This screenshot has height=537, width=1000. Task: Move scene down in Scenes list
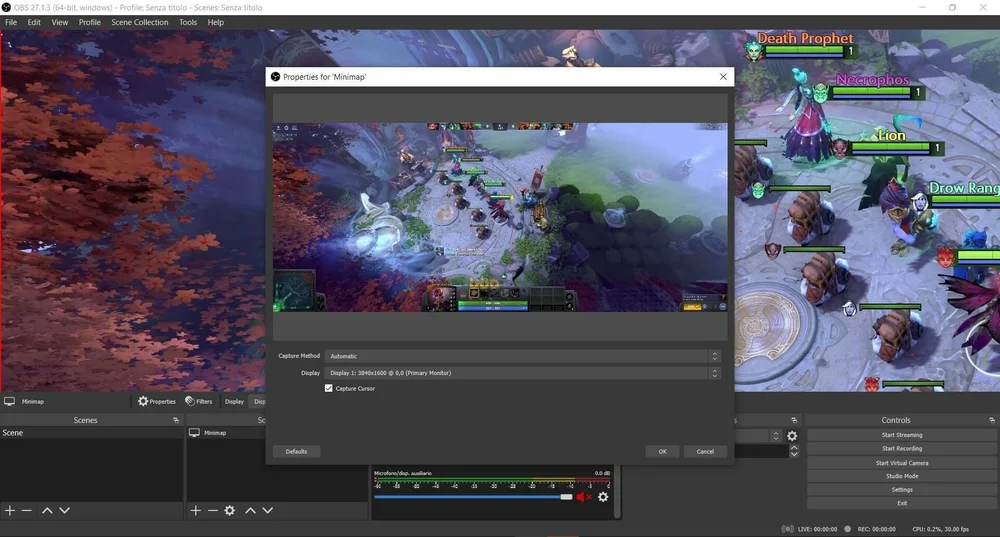click(x=64, y=510)
